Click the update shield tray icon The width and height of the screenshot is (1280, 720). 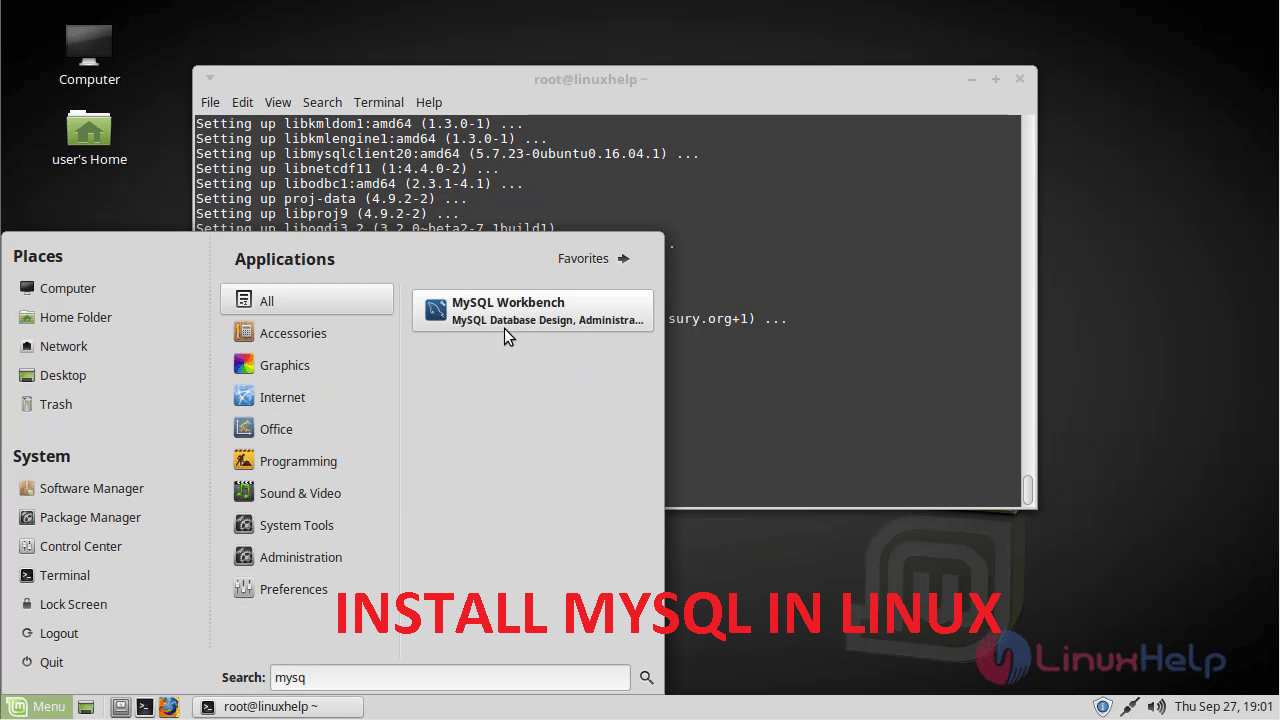pyautogui.click(x=1103, y=707)
